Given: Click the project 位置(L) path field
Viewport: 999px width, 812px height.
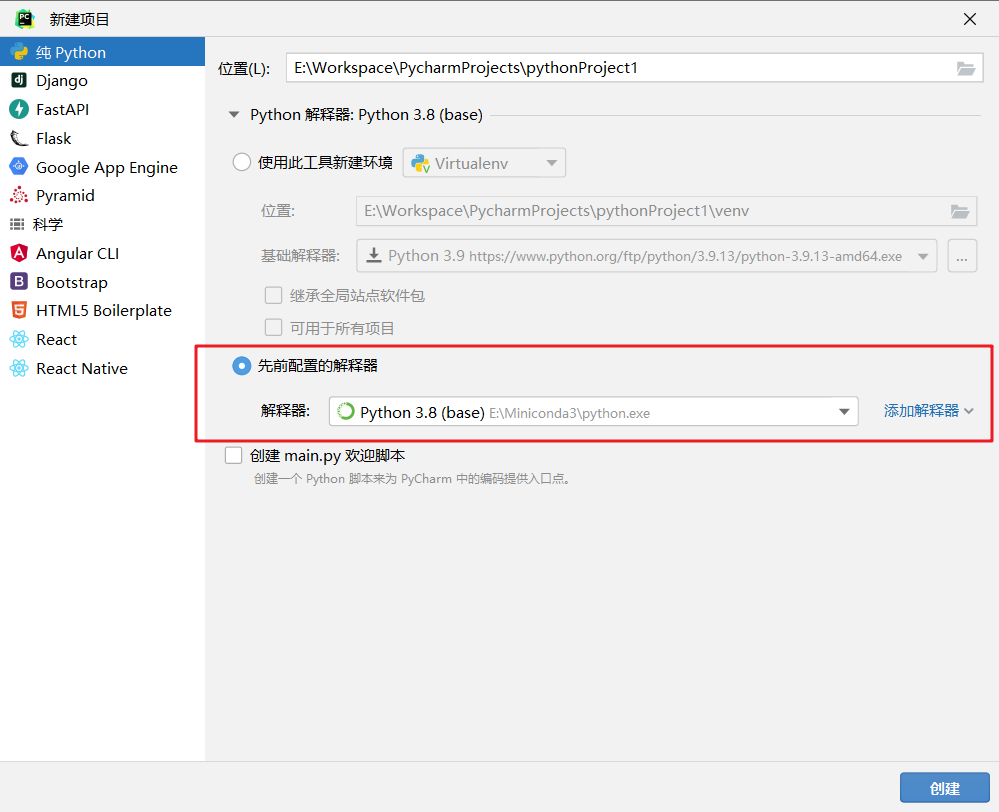Looking at the screenshot, I should [x=635, y=68].
